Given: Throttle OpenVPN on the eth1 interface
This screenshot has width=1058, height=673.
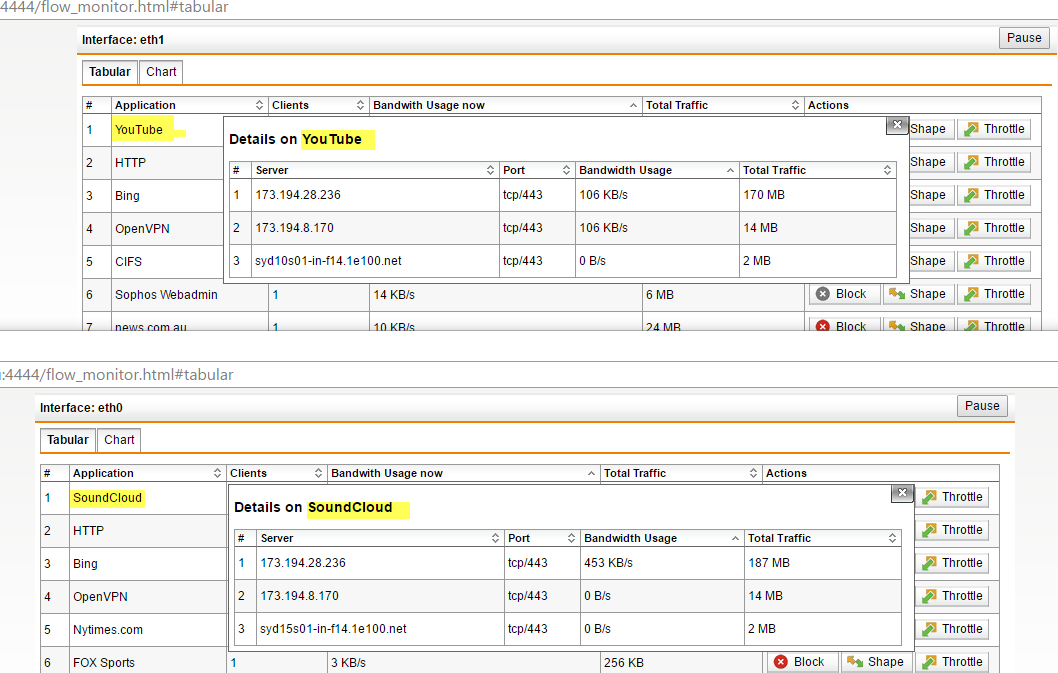Looking at the screenshot, I should pos(994,228).
